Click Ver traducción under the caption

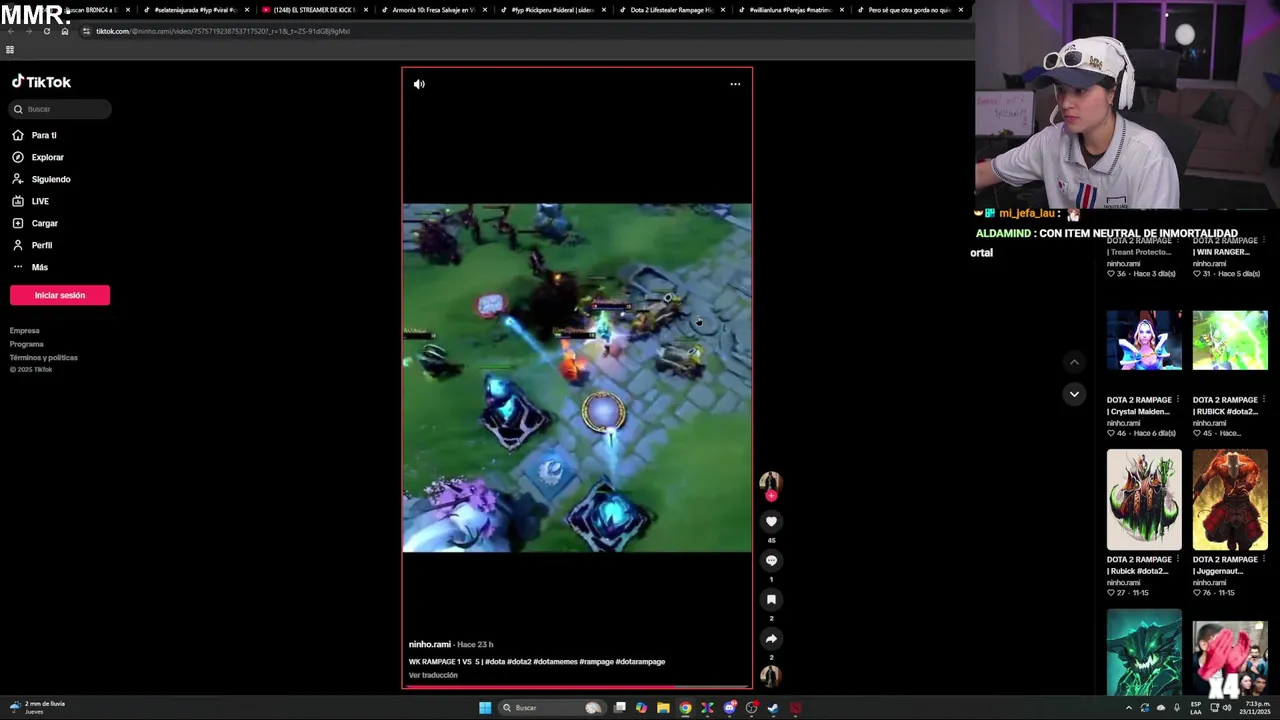(x=433, y=675)
